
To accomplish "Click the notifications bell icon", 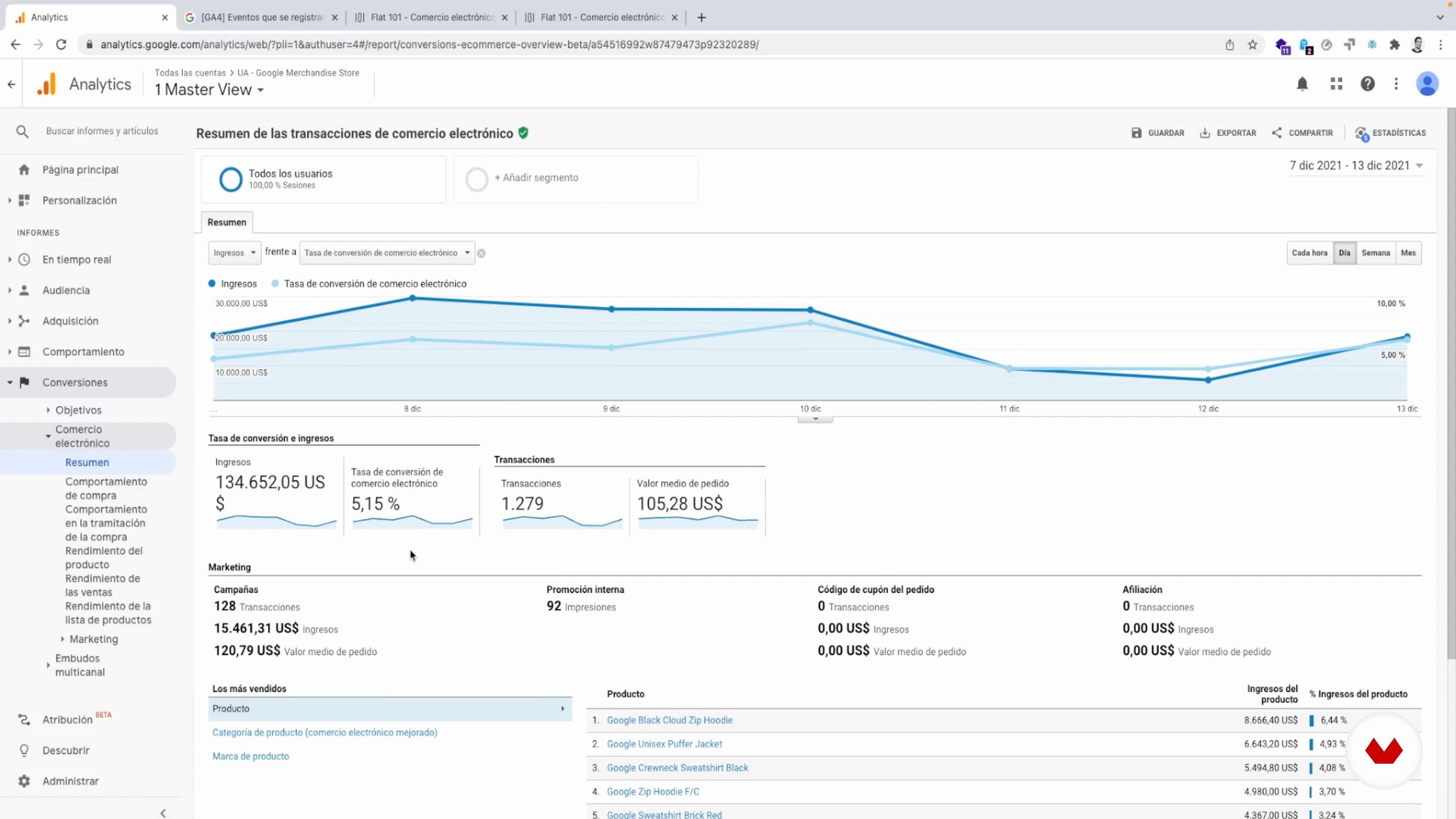I will [1302, 84].
